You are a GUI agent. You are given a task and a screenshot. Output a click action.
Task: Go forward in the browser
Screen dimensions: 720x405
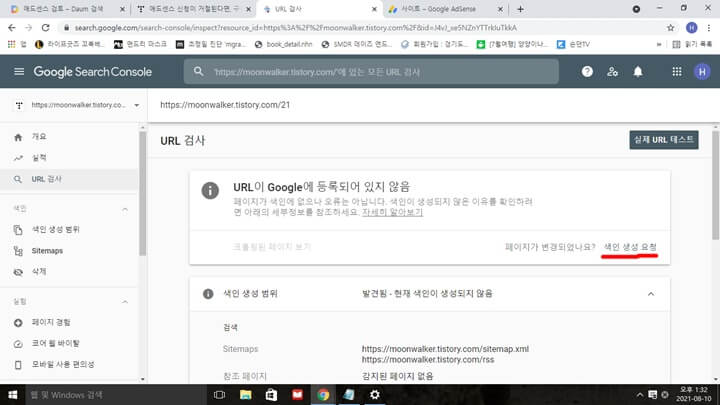(x=28, y=28)
